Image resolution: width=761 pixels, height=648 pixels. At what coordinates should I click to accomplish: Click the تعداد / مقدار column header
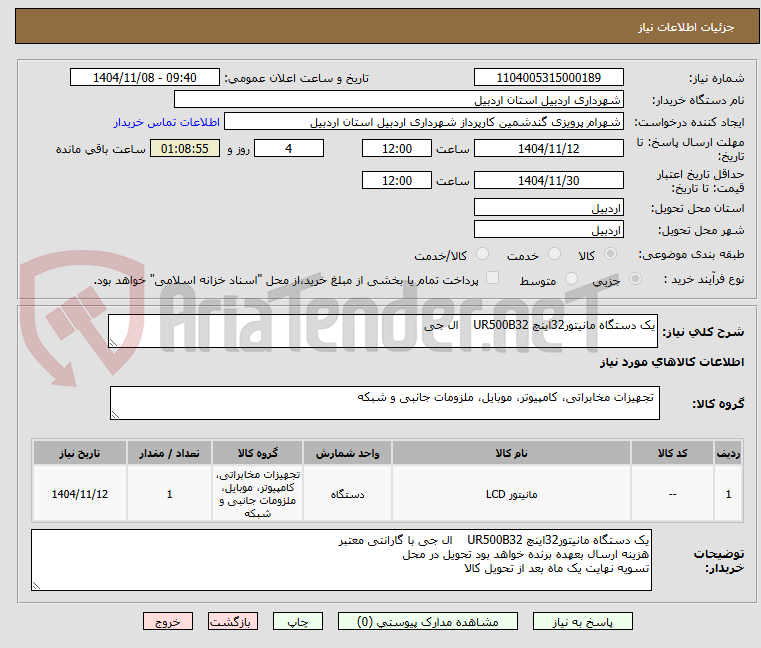[169, 453]
